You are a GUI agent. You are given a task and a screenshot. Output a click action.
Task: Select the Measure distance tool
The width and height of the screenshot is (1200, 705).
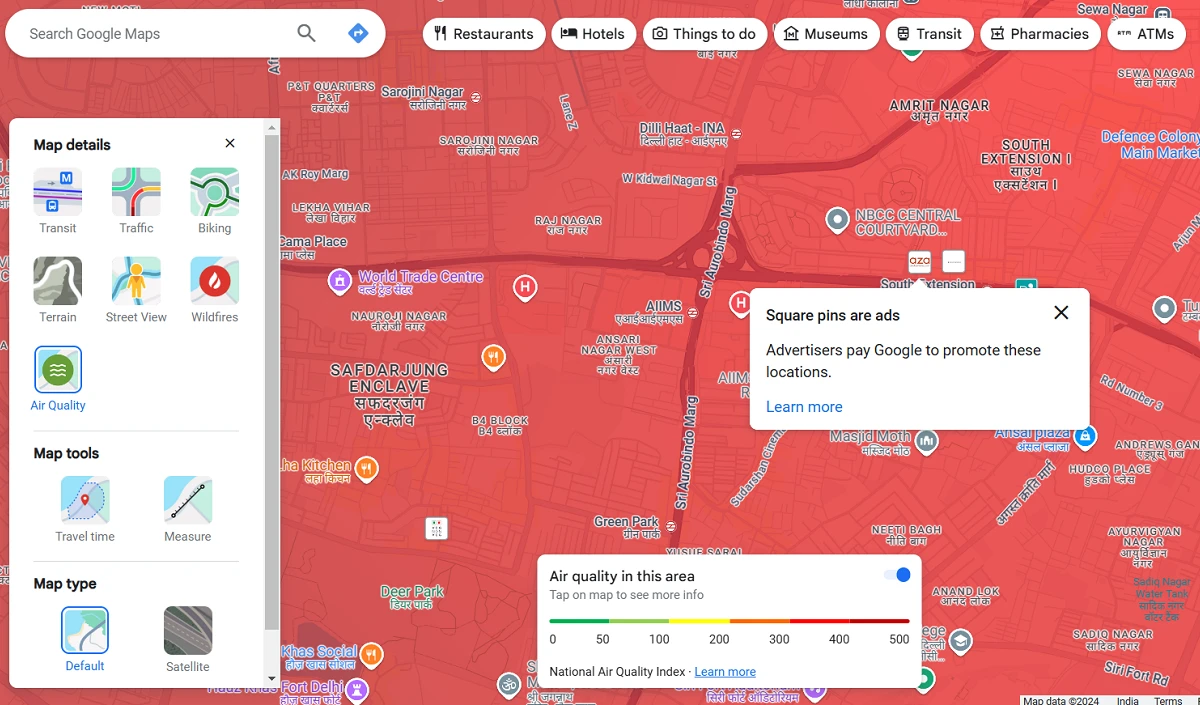click(188, 510)
